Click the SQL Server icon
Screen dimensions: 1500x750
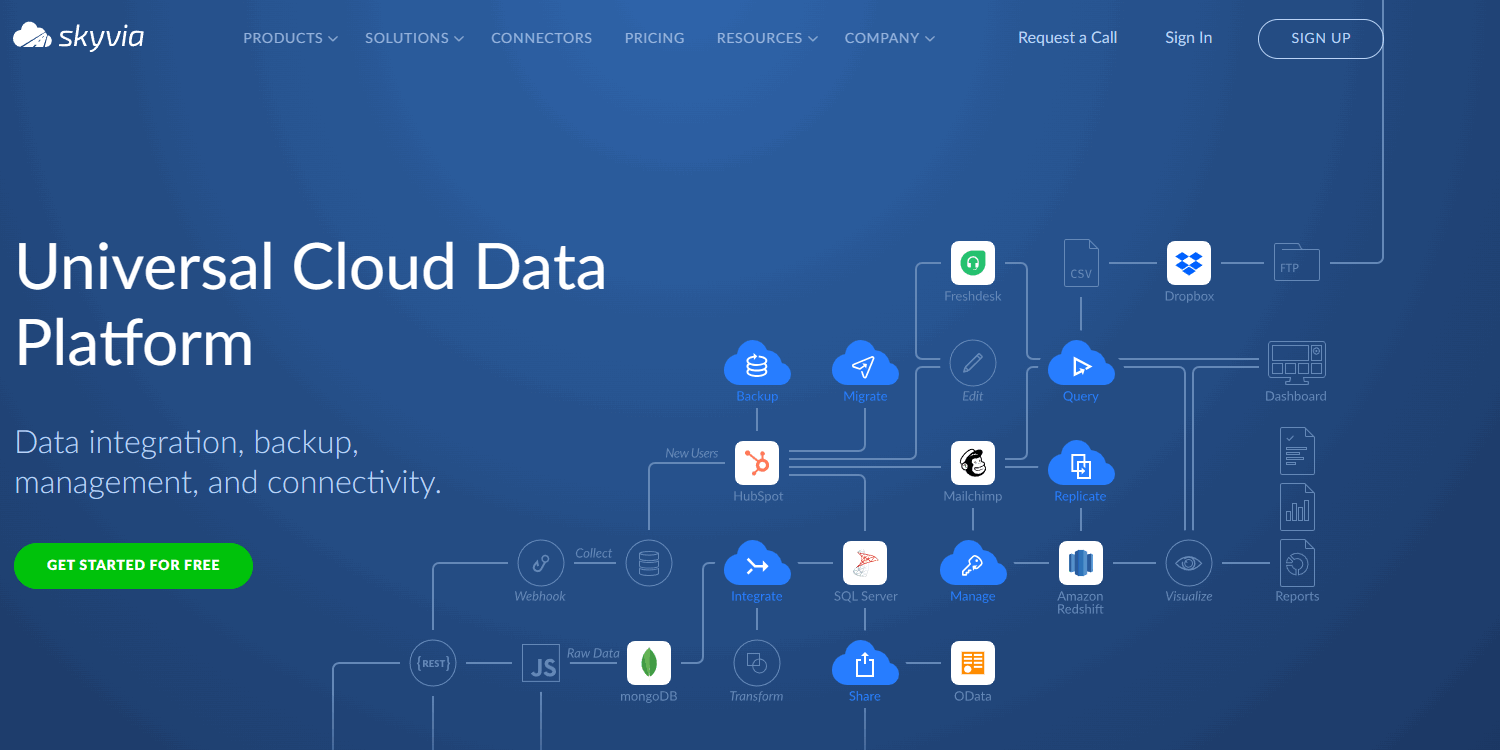865,563
